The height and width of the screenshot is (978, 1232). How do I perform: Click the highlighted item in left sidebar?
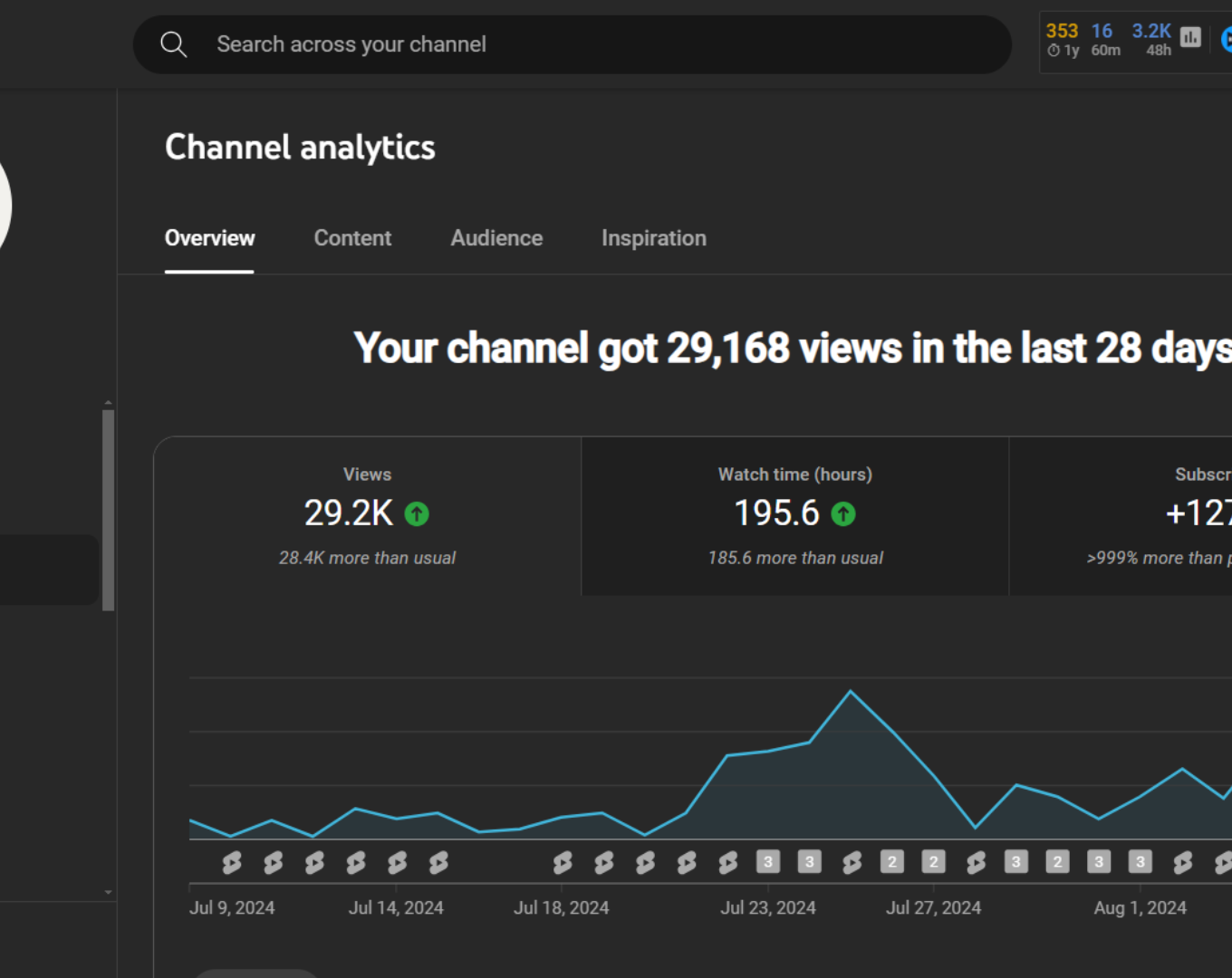click(49, 569)
